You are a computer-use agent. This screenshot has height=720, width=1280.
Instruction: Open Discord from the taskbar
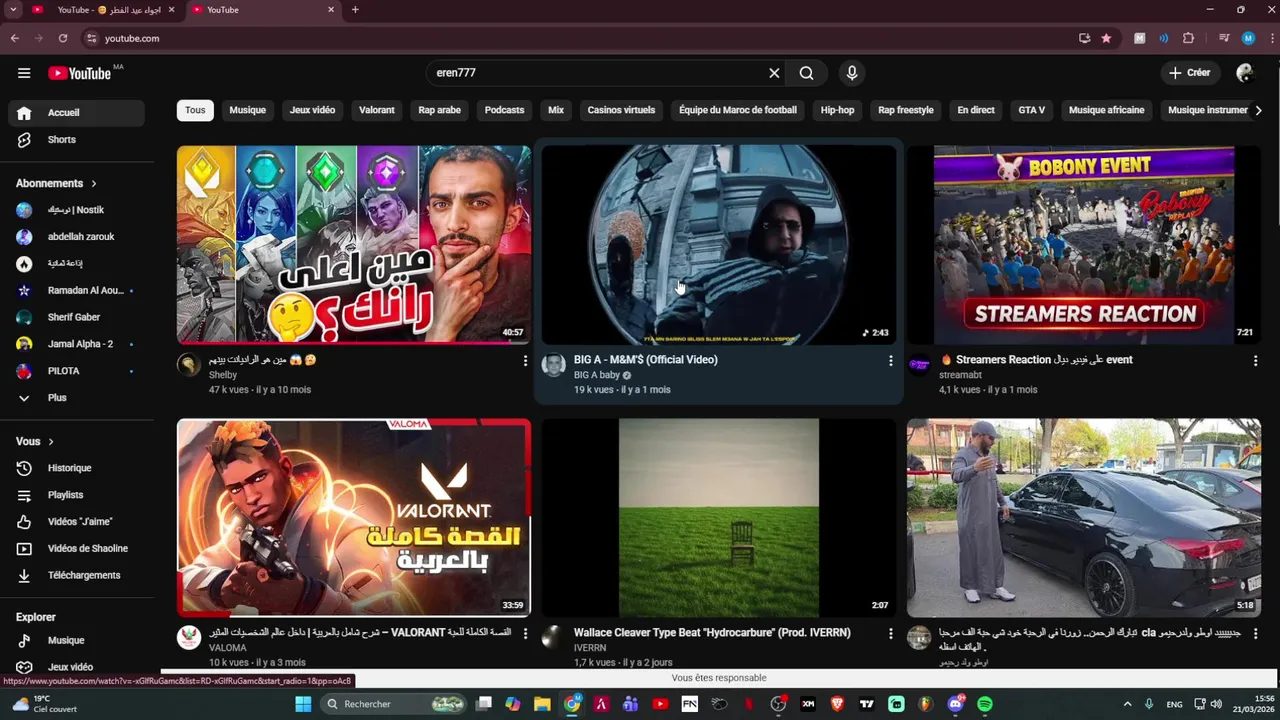(955, 704)
